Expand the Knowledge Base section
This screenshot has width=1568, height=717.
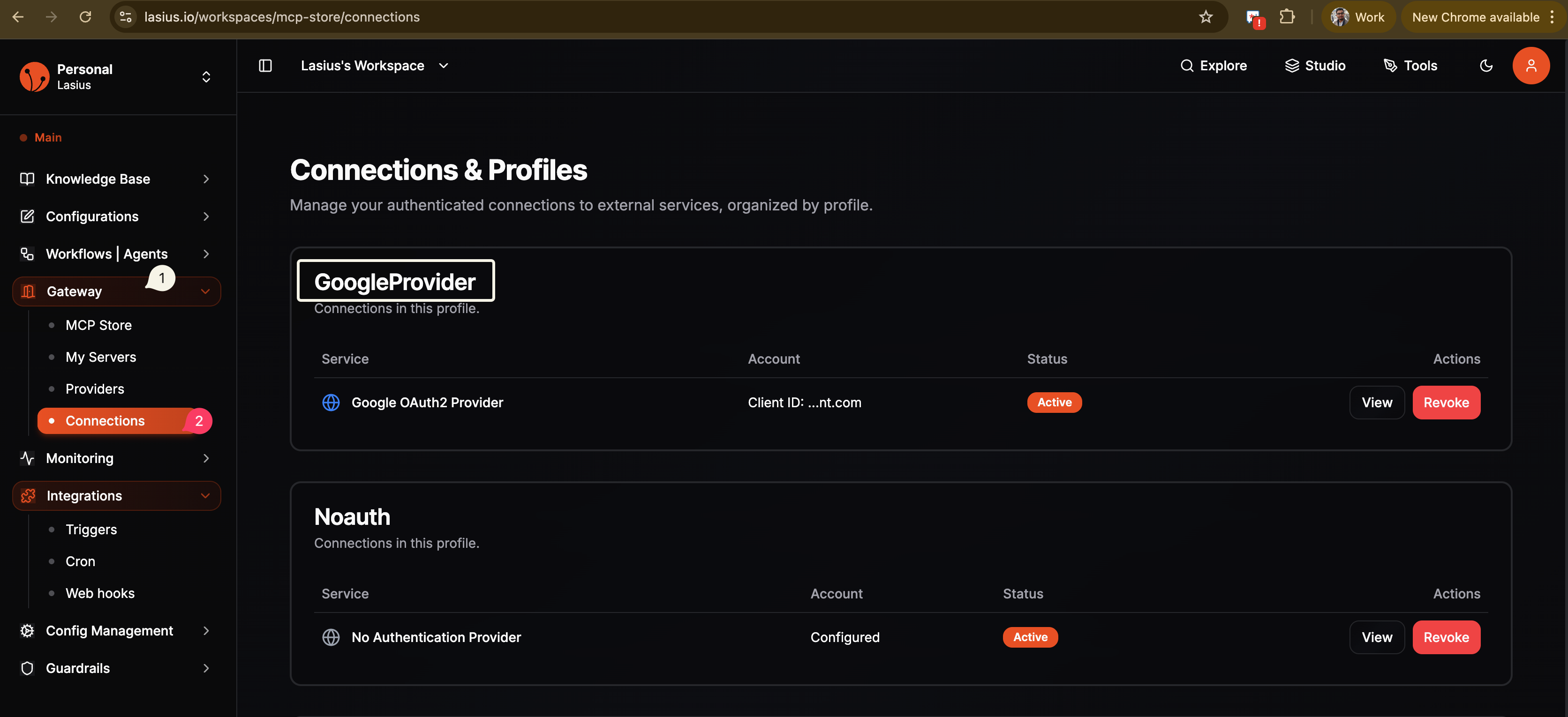coord(98,178)
